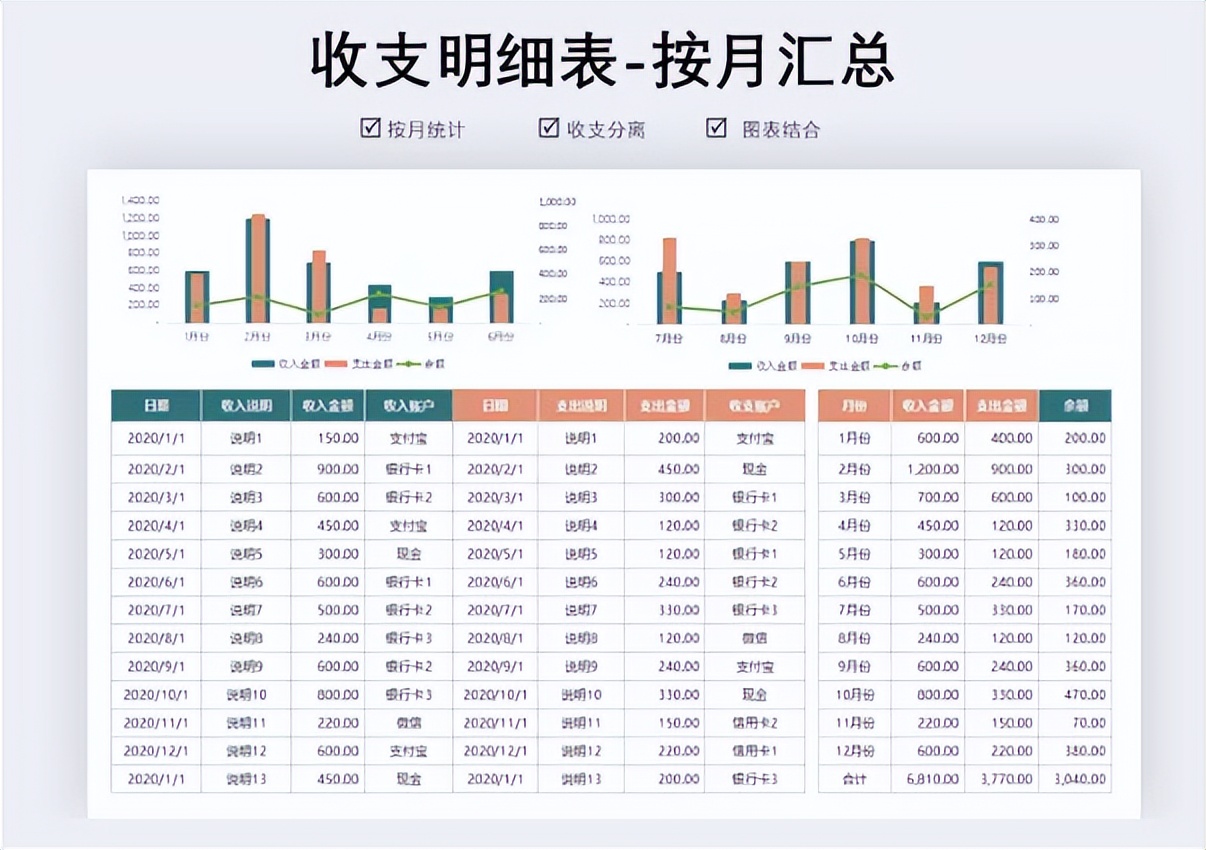Click the 月份 header of the summary table
Viewport: 1206px width, 850px height.
[x=857, y=405]
